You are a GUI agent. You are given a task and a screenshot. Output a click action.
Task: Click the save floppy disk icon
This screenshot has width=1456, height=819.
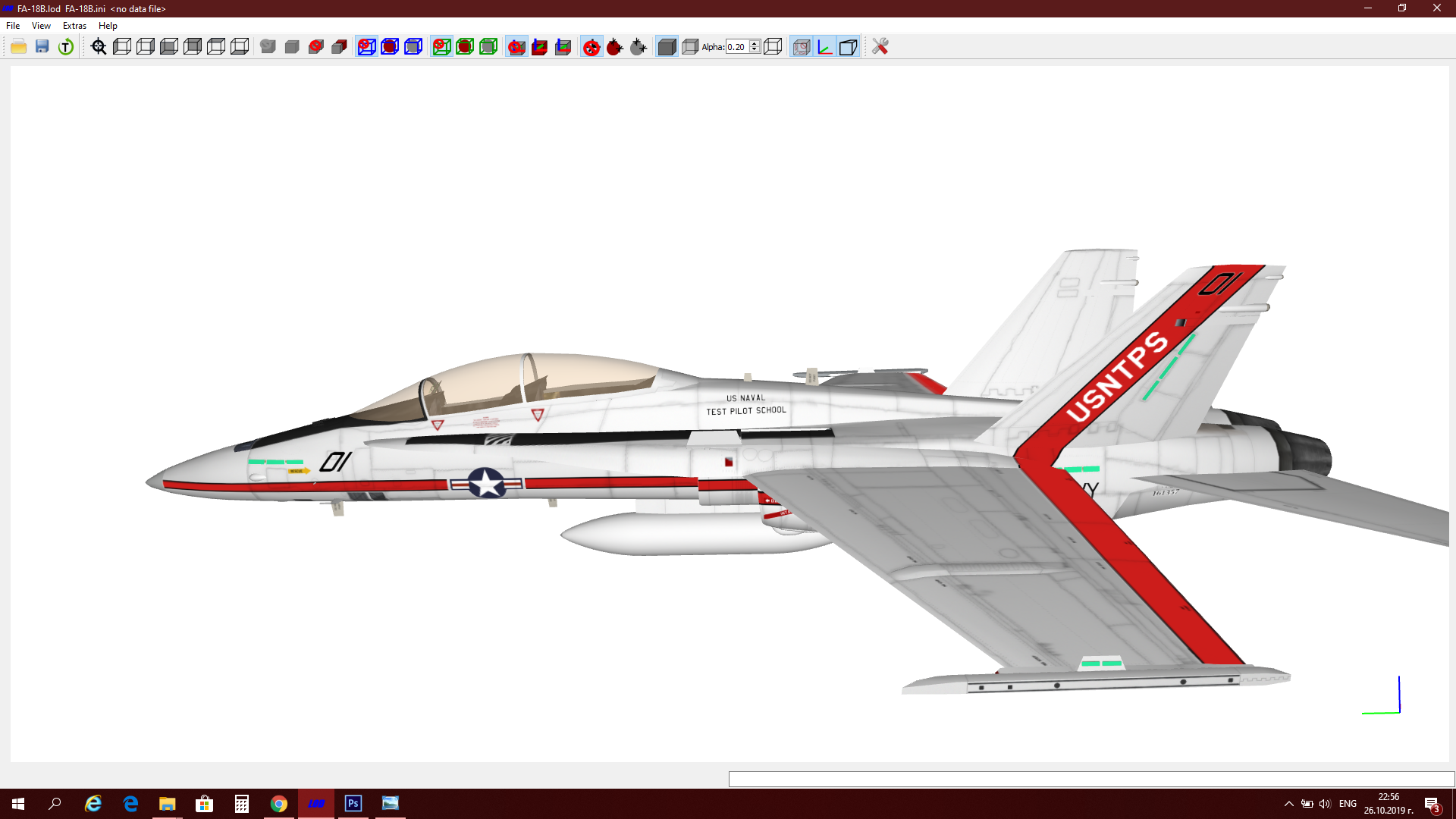(42, 47)
